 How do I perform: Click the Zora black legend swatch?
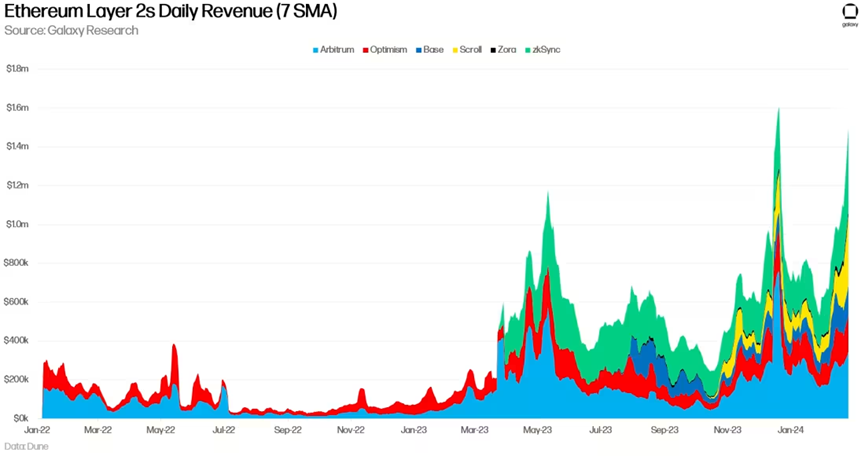click(494, 49)
